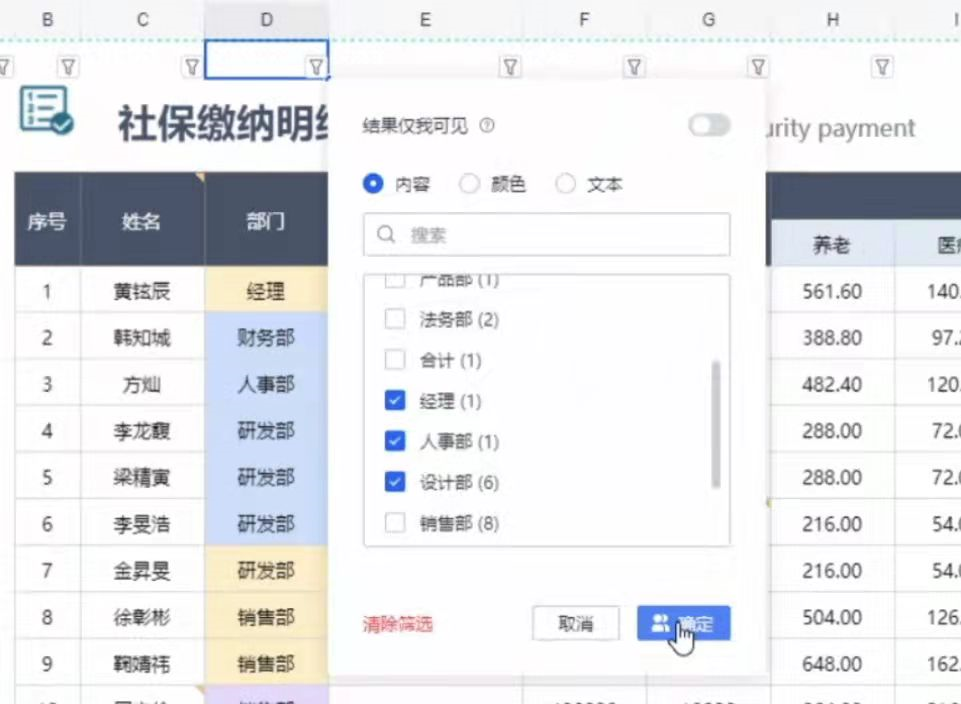Click the 研发部 cell in row 7
Image resolution: width=961 pixels, height=704 pixels.
[x=266, y=570]
